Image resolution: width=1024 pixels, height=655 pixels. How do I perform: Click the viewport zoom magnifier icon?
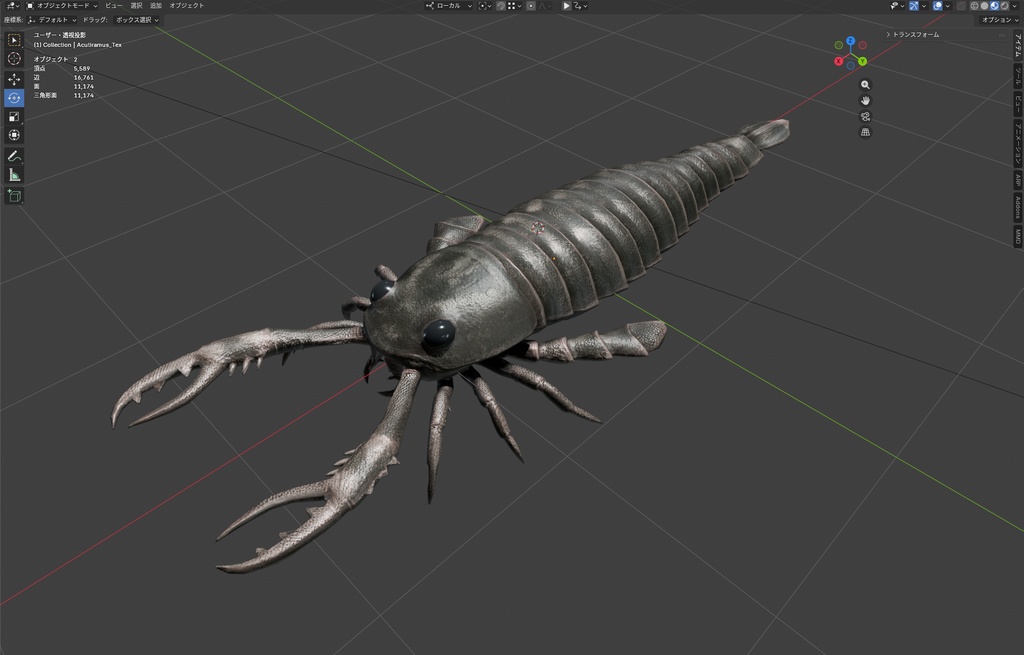tap(865, 85)
